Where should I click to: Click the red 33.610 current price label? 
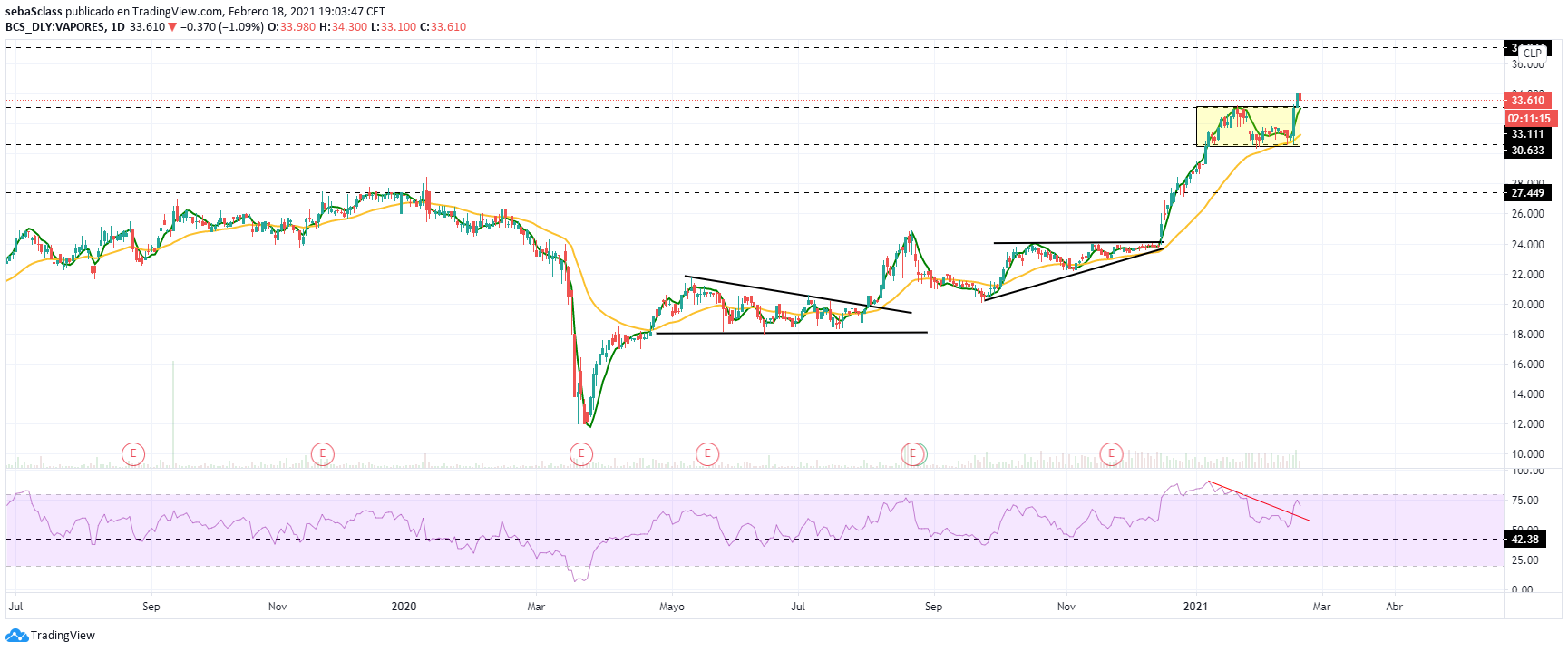click(1528, 101)
